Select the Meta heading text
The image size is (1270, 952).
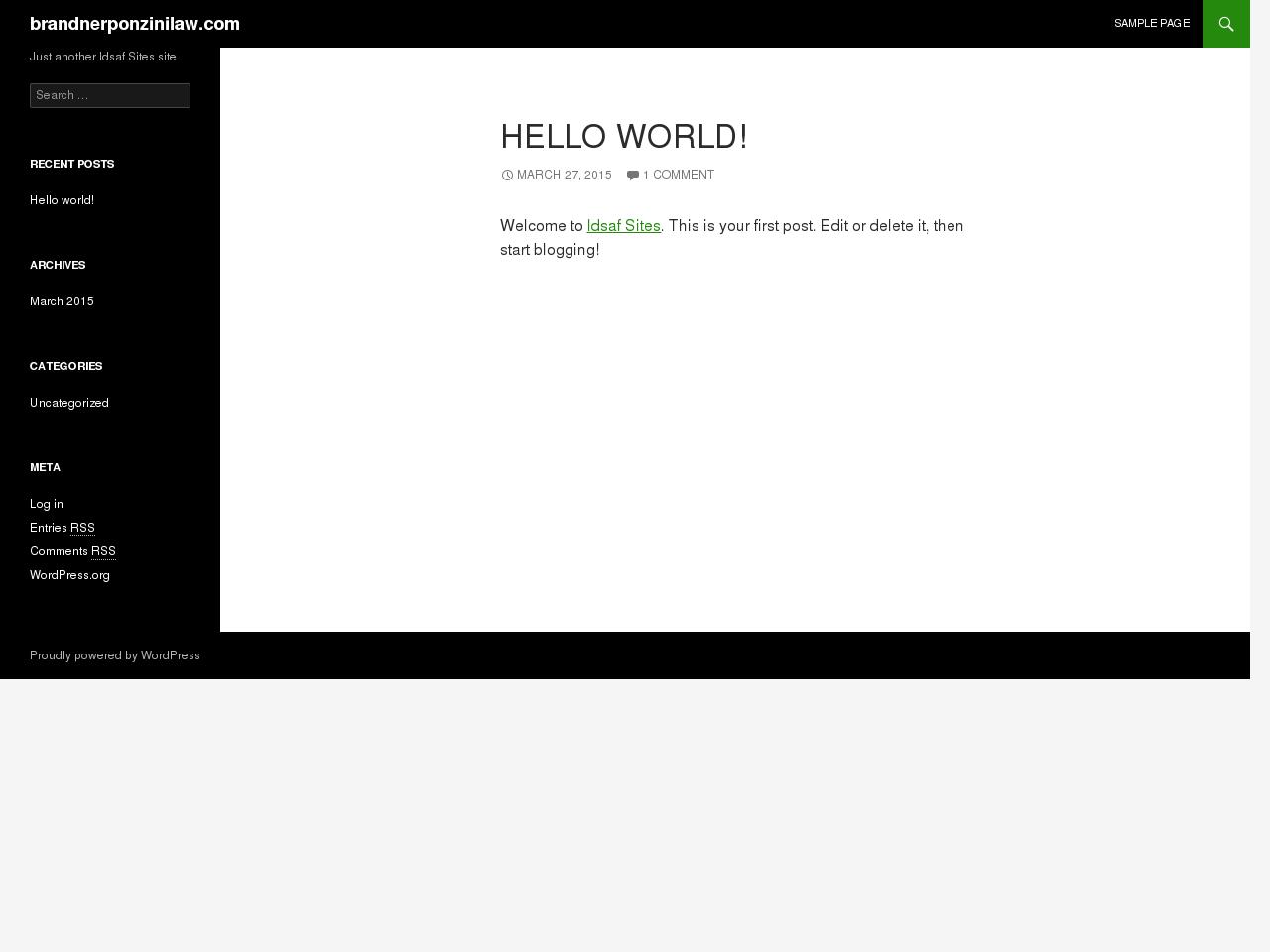click(x=45, y=467)
